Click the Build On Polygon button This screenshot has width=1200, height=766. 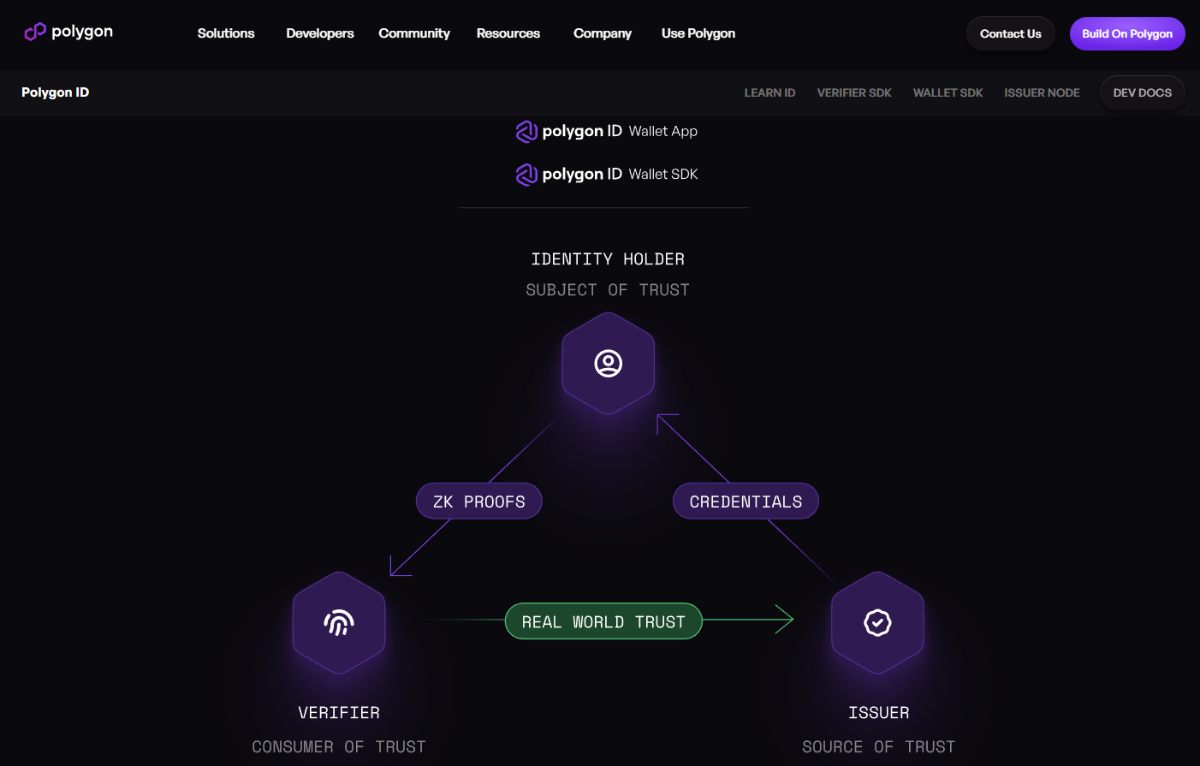pyautogui.click(x=1127, y=33)
